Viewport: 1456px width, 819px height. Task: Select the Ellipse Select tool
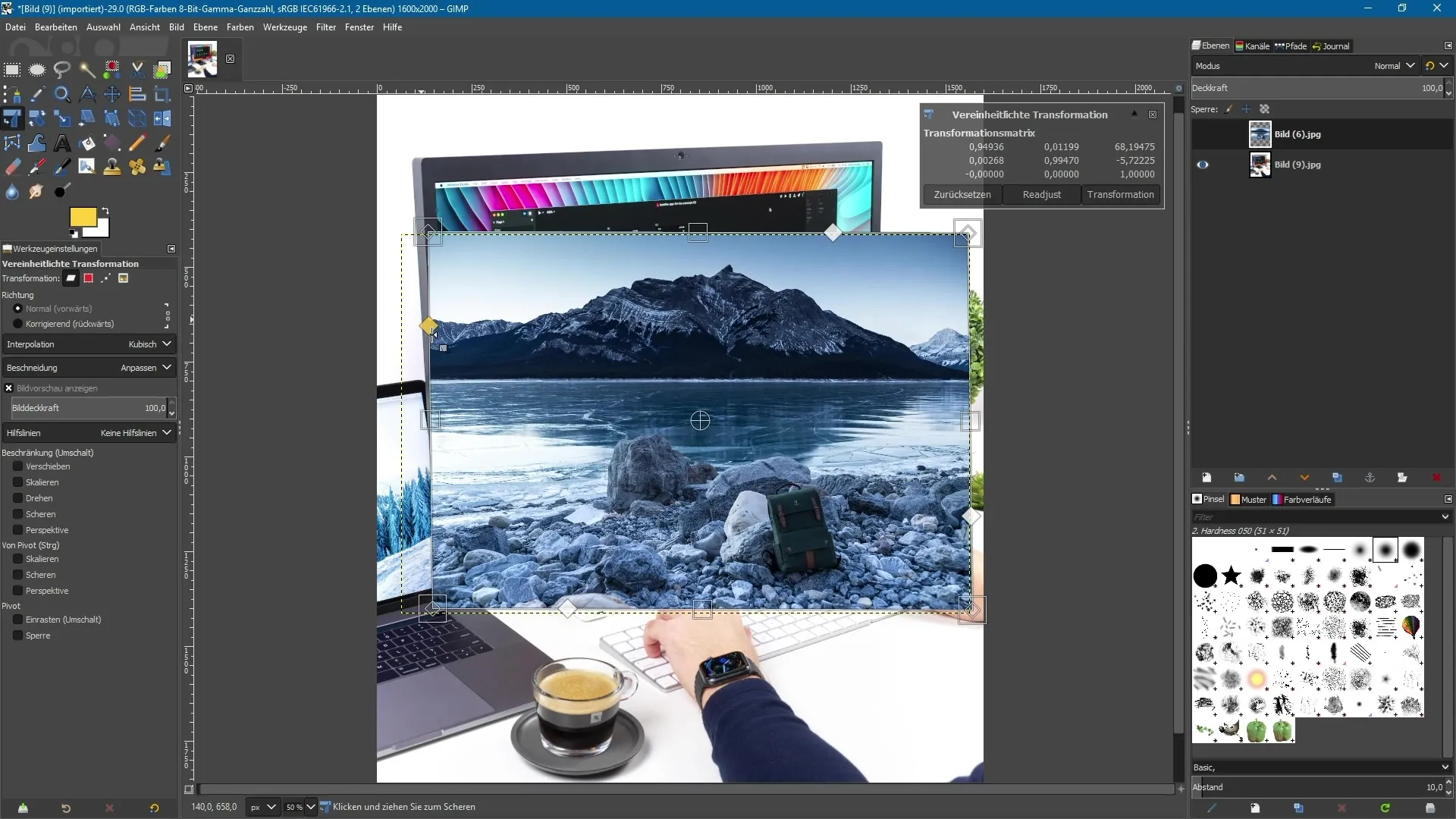(x=37, y=70)
